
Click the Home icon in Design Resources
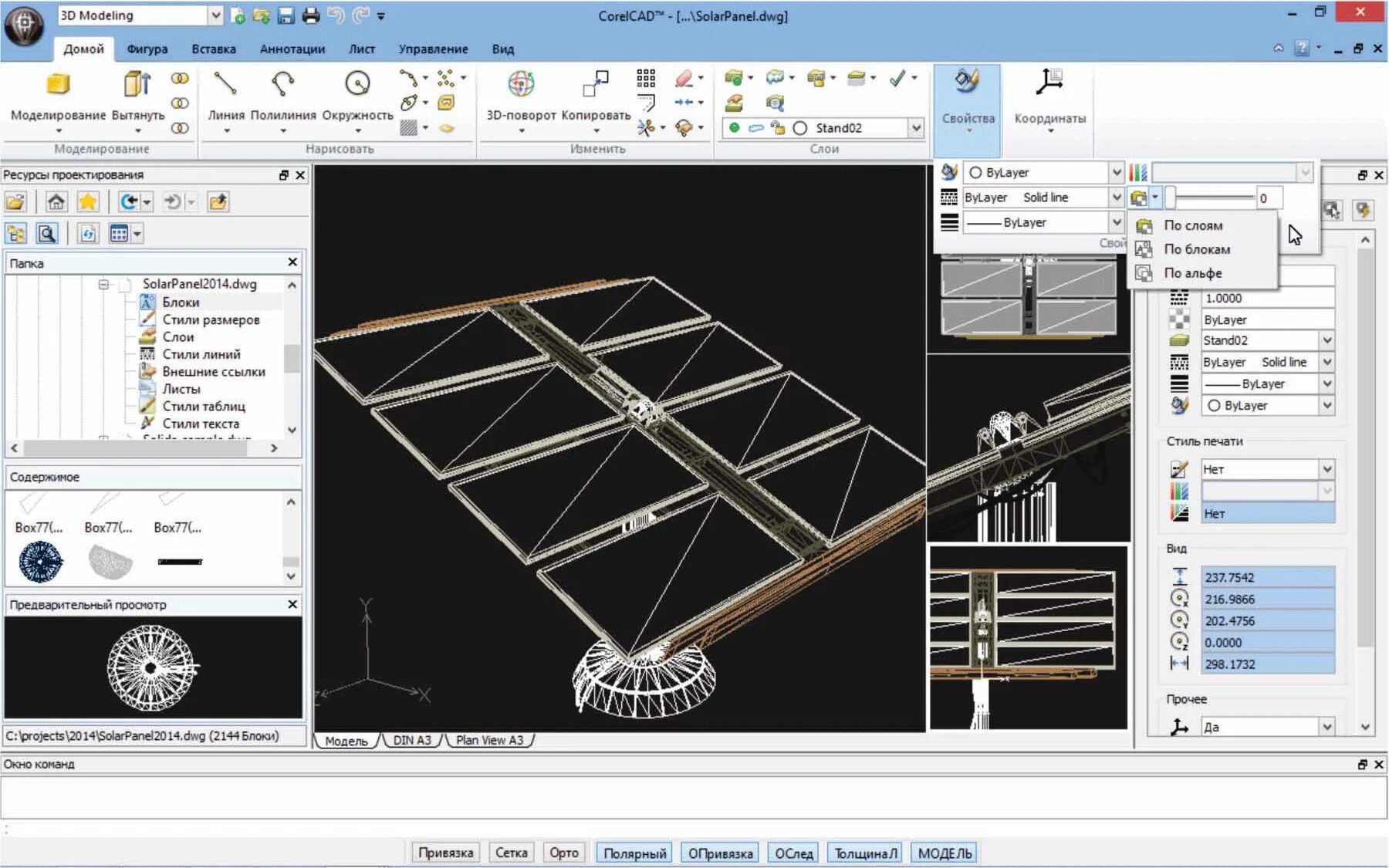[56, 202]
